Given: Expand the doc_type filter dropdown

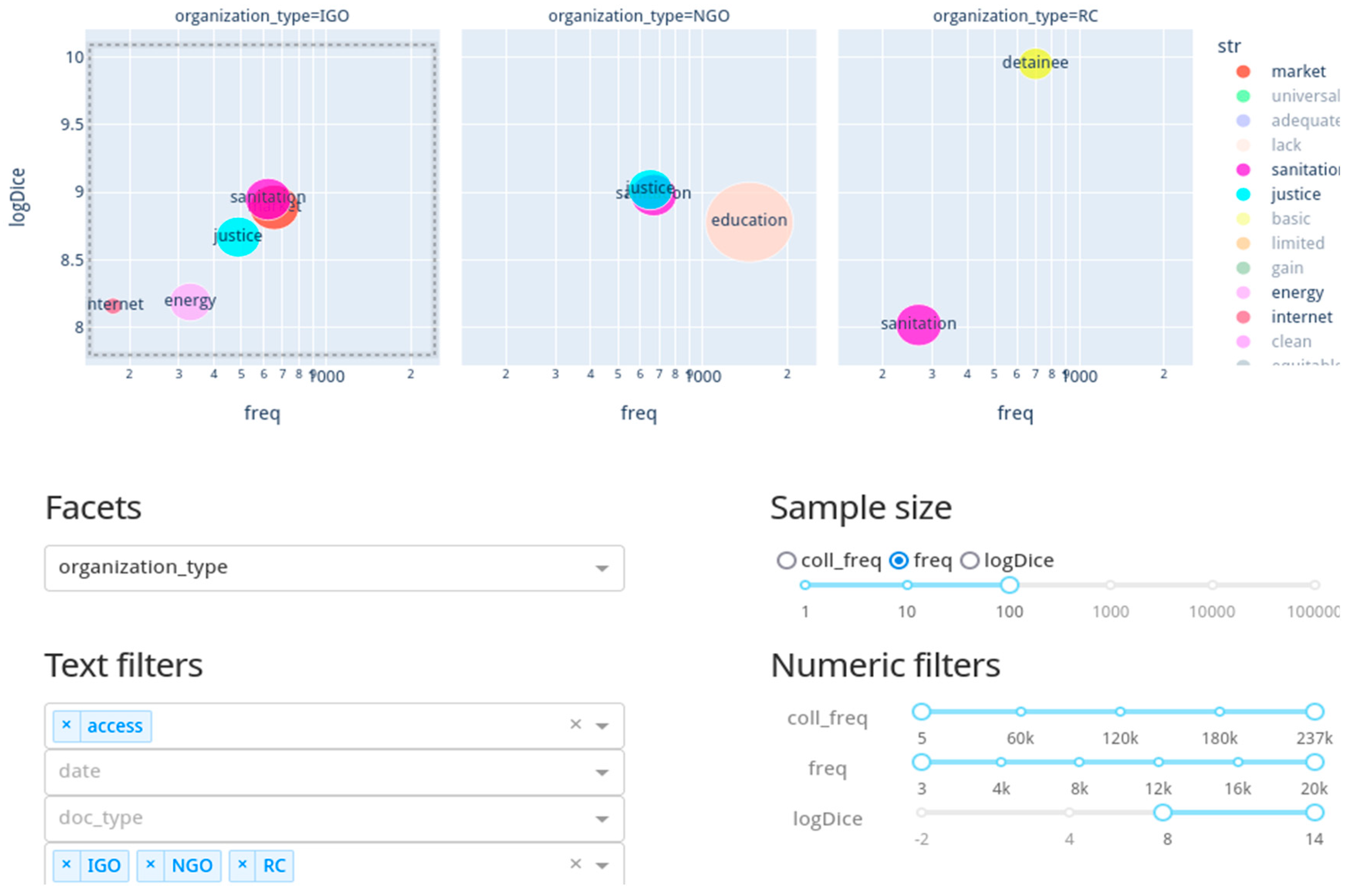Looking at the screenshot, I should (602, 819).
